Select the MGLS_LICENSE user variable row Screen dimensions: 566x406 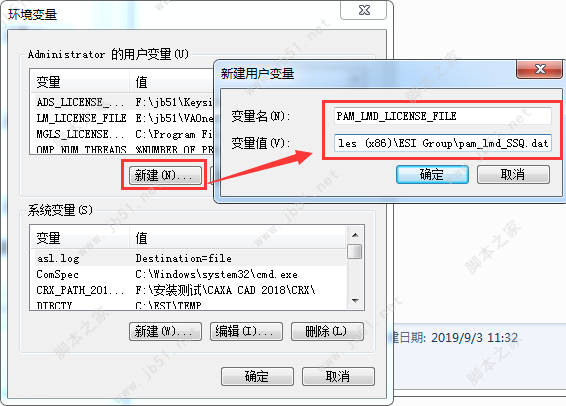pos(123,134)
